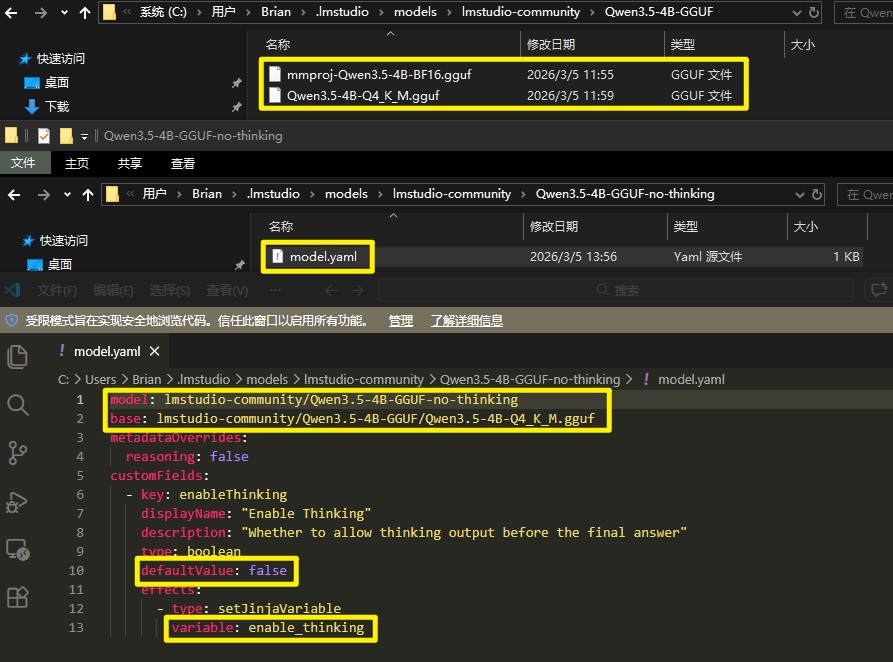Select the Qwen3.5-4B-Q4_K_M.gguf file

(362, 96)
